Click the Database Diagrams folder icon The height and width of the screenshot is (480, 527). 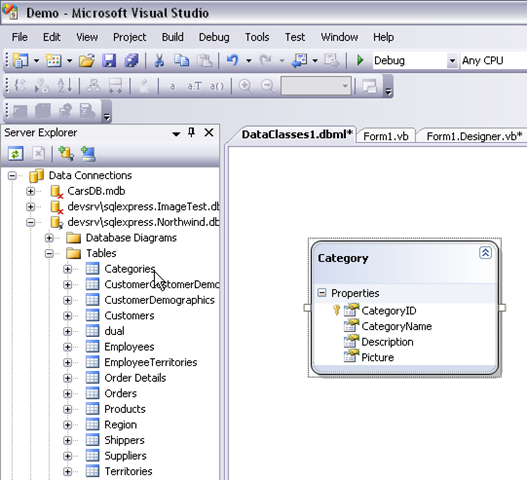[x=74, y=238]
